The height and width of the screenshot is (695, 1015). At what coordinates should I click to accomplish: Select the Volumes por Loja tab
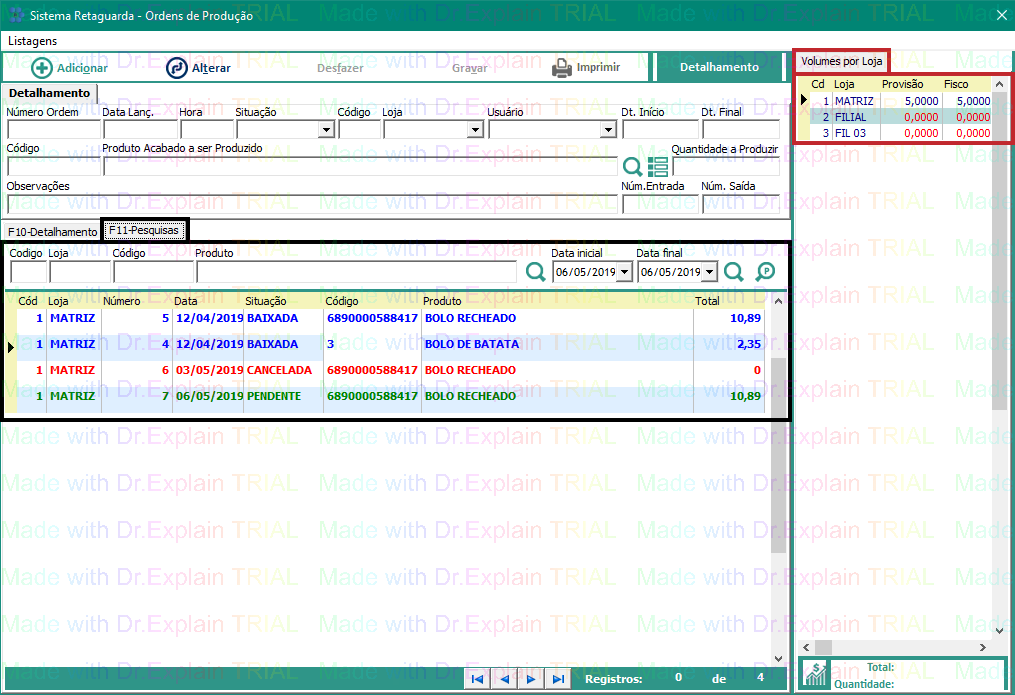(842, 61)
